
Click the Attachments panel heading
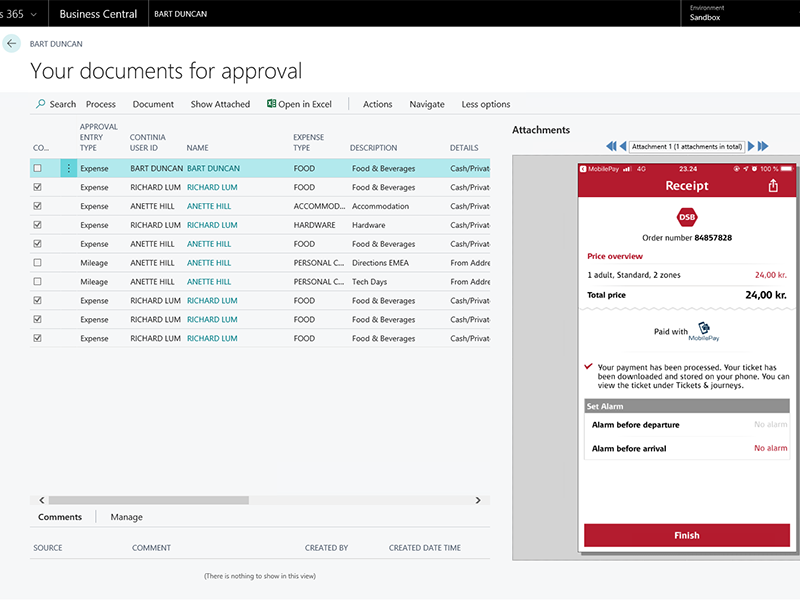pyautogui.click(x=541, y=130)
